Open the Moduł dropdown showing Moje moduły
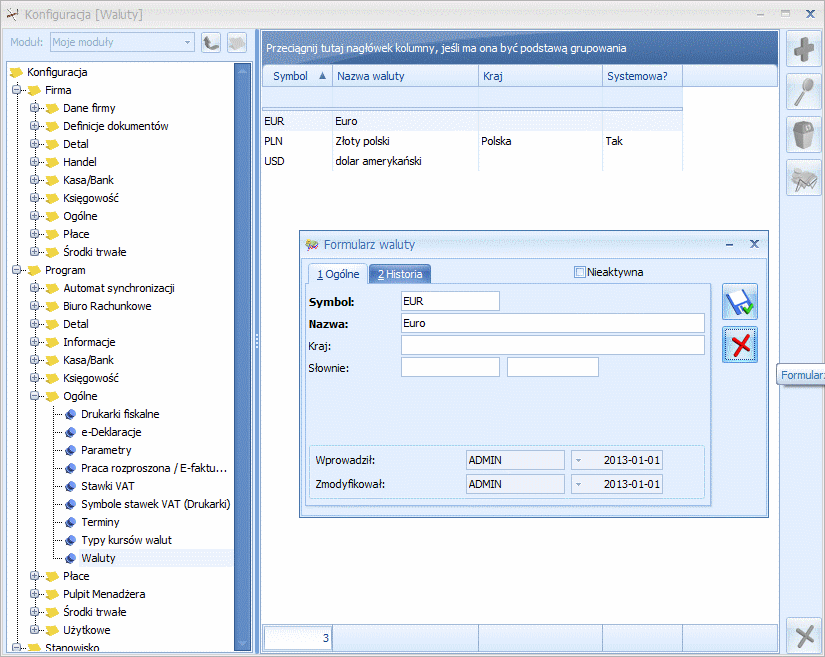Image resolution: width=825 pixels, height=657 pixels. pyautogui.click(x=187, y=43)
